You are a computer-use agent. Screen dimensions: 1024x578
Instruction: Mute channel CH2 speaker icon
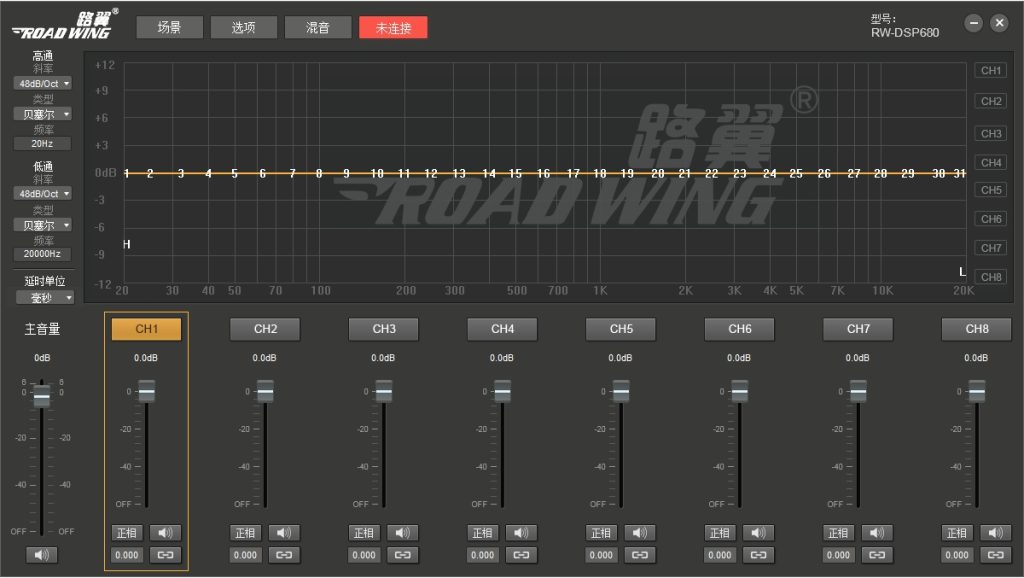284,533
